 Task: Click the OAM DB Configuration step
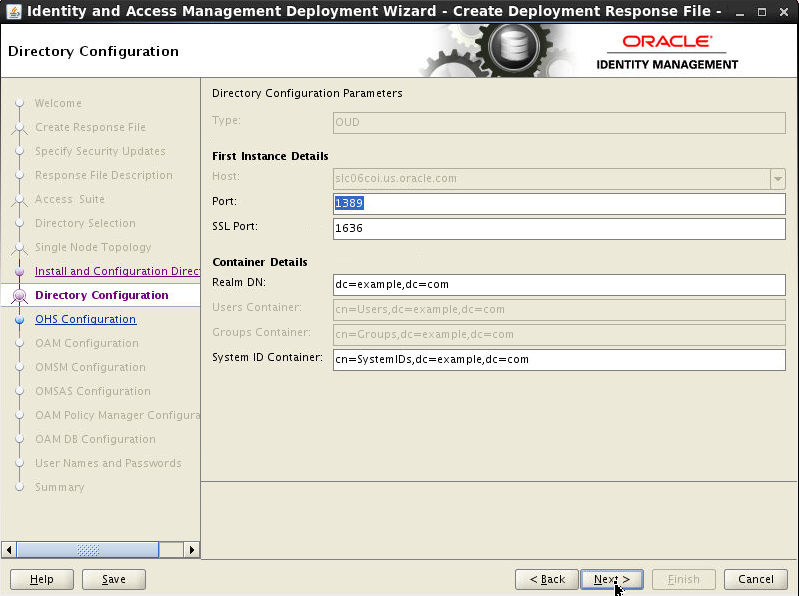[x=95, y=439]
